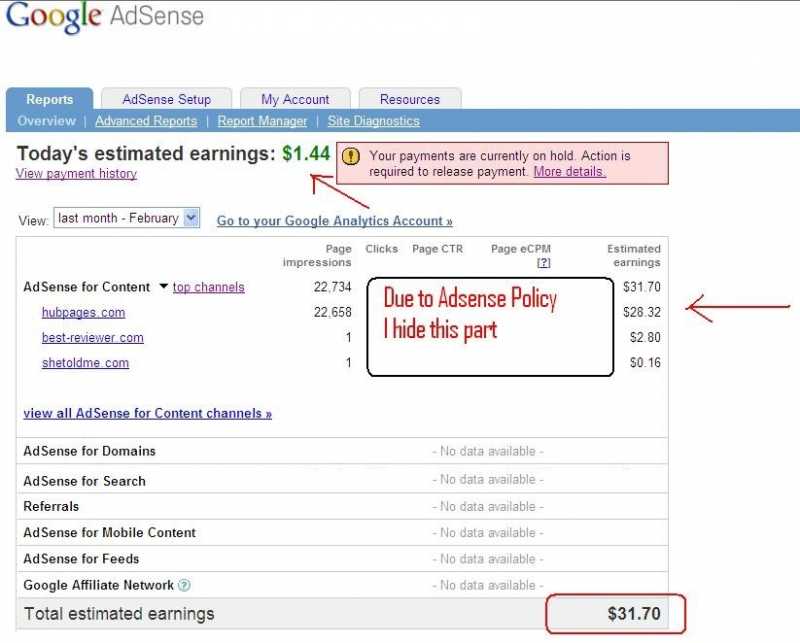Switch to the AdSense Setup tab

pyautogui.click(x=166, y=99)
